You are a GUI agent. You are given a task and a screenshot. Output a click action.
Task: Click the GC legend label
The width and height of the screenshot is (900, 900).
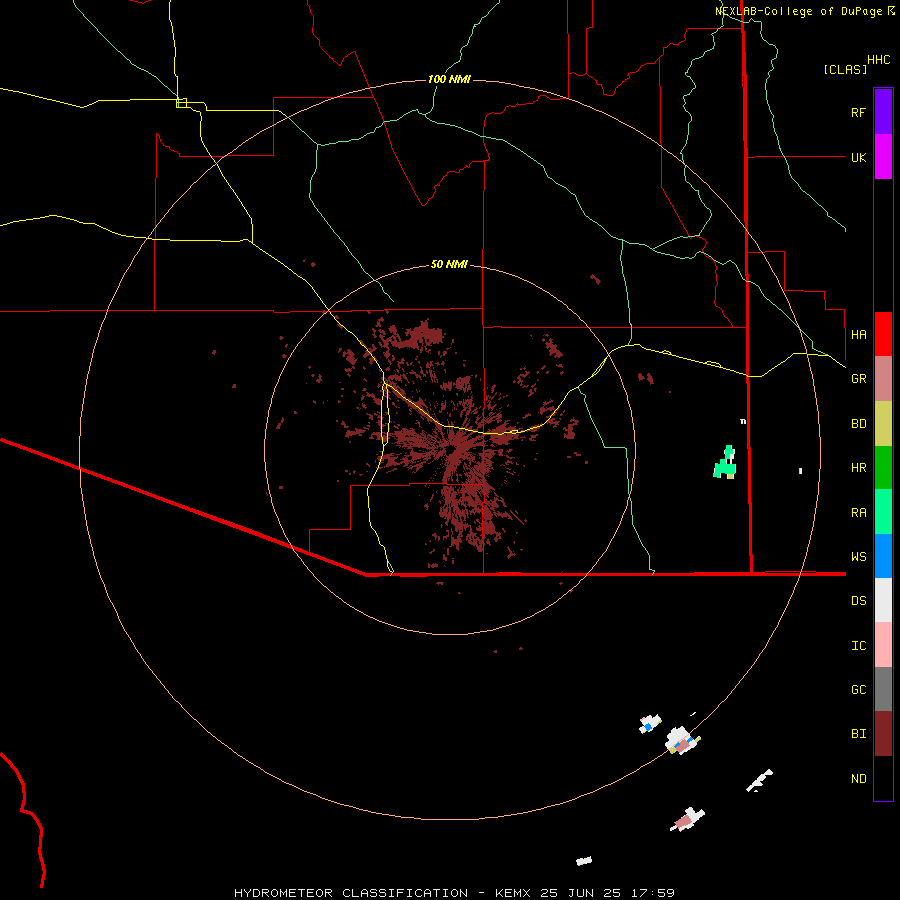pos(858,689)
